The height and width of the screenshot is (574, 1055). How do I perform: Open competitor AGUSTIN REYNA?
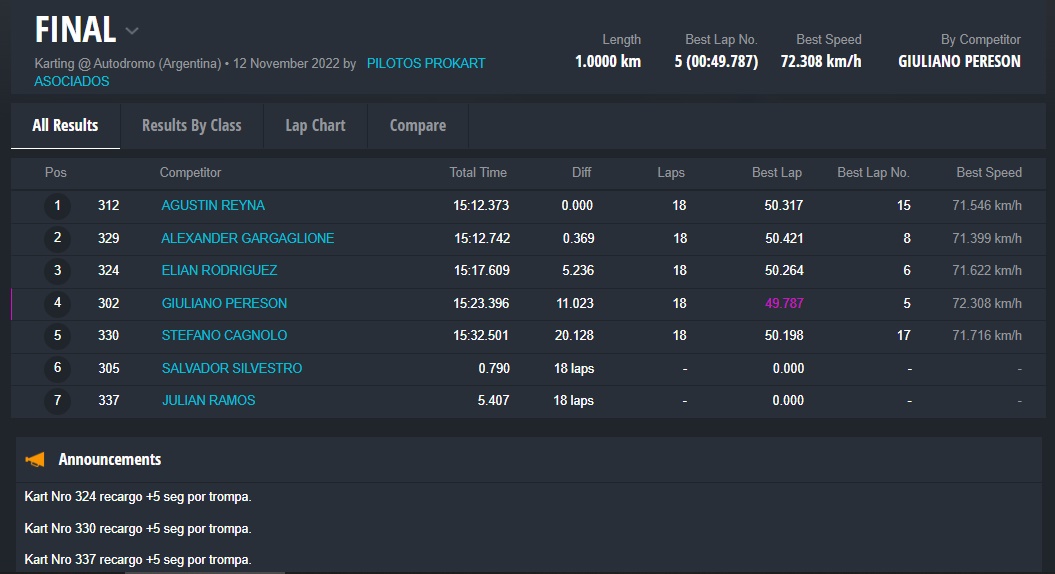213,206
